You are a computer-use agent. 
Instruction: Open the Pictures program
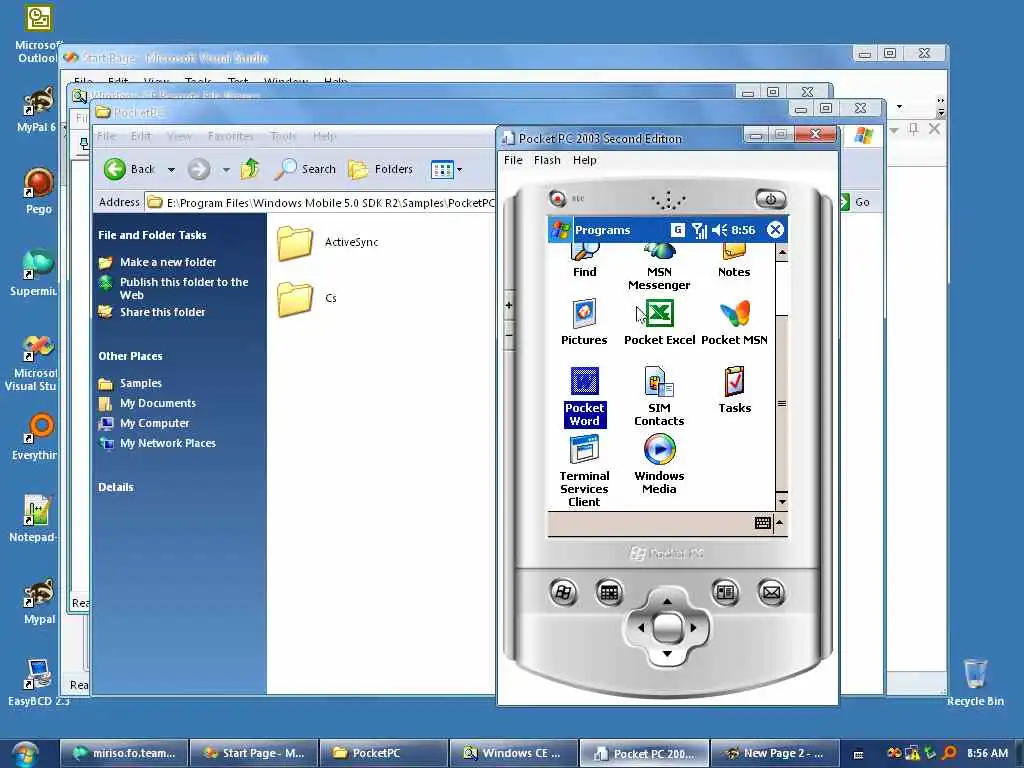(x=584, y=322)
